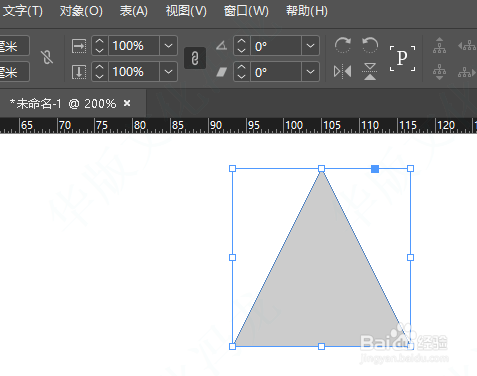Click the vertical scale 100% field
This screenshot has height=376, width=477.
[x=134, y=72]
